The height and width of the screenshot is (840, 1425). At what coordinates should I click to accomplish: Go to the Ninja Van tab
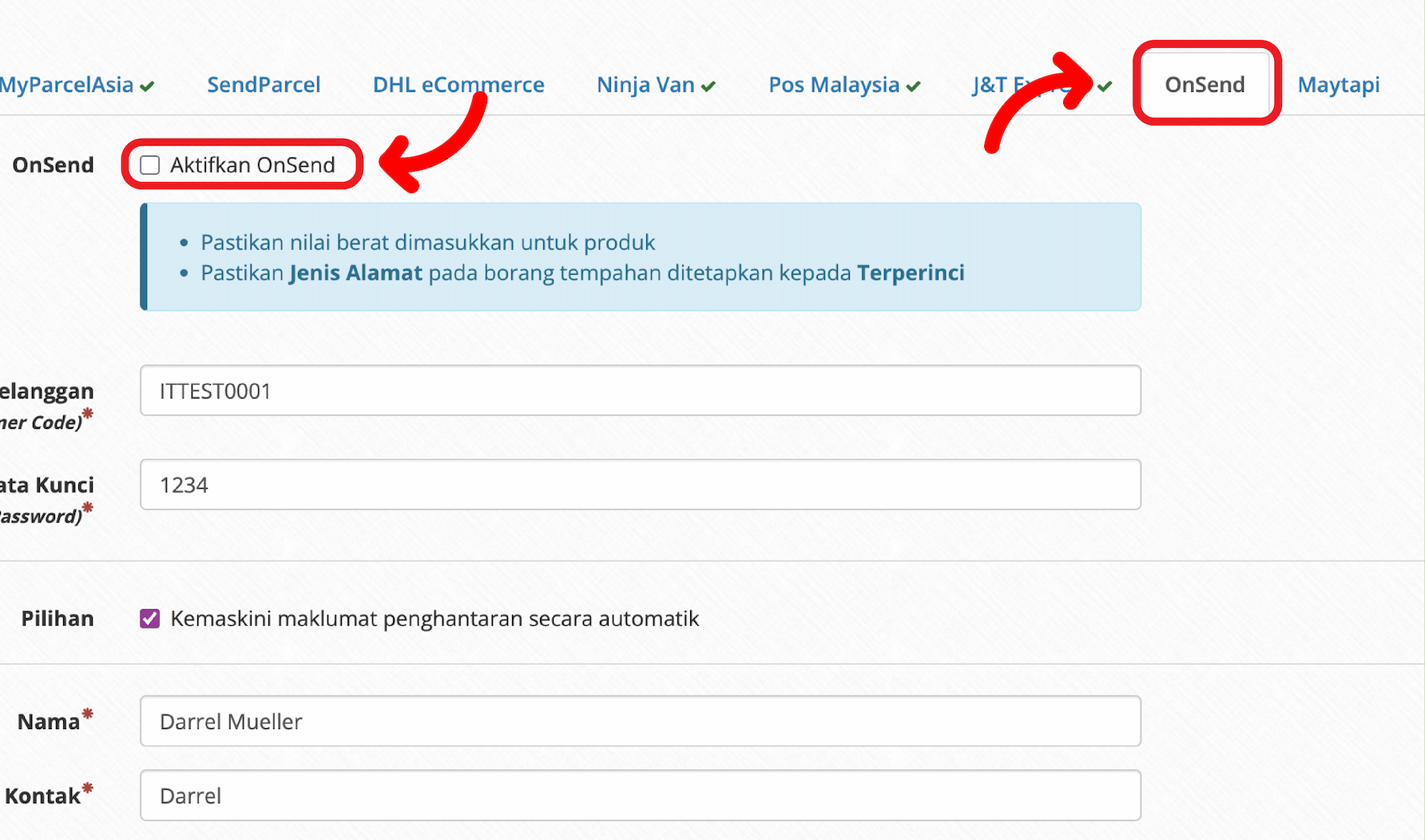[x=645, y=85]
